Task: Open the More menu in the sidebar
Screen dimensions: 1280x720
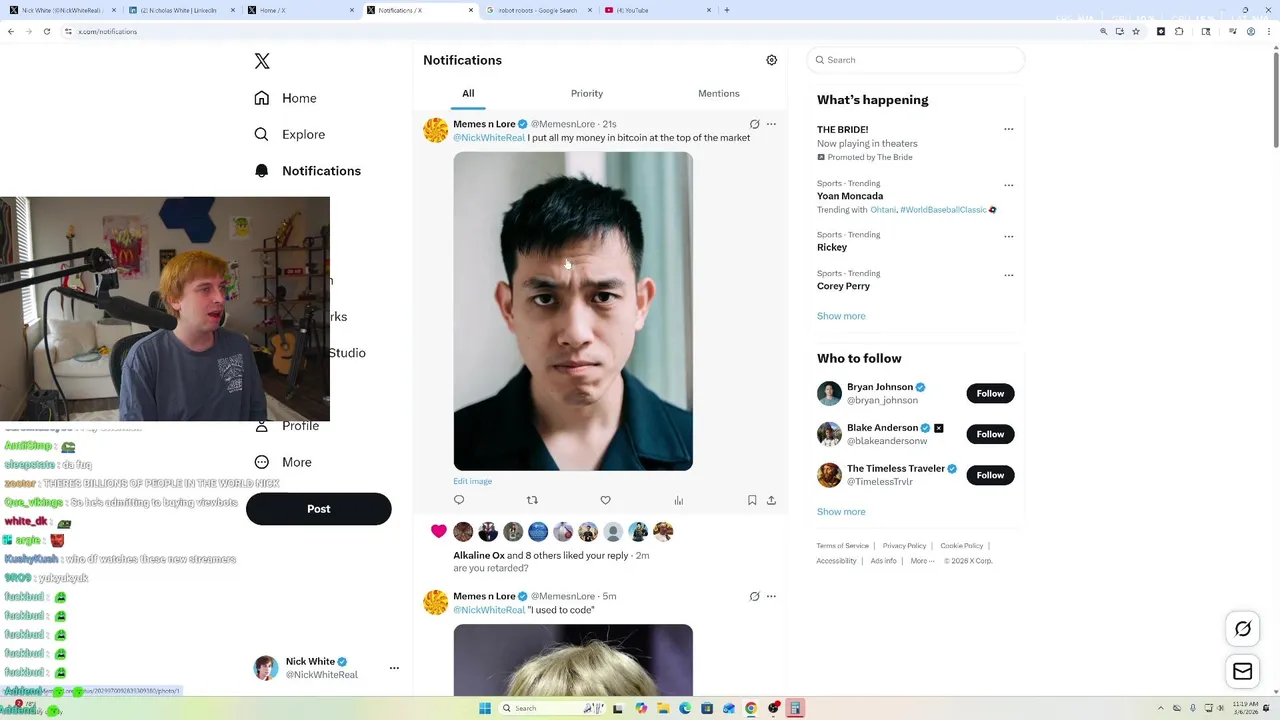Action: [283, 462]
